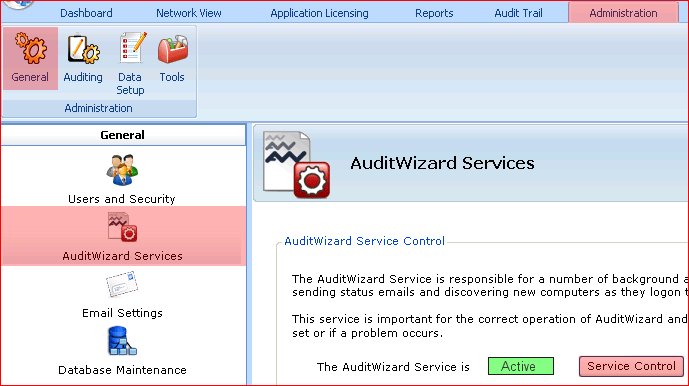Viewport: 689px width, 386px height.
Task: Click the AuditWizard Services page heading
Action: 442,163
